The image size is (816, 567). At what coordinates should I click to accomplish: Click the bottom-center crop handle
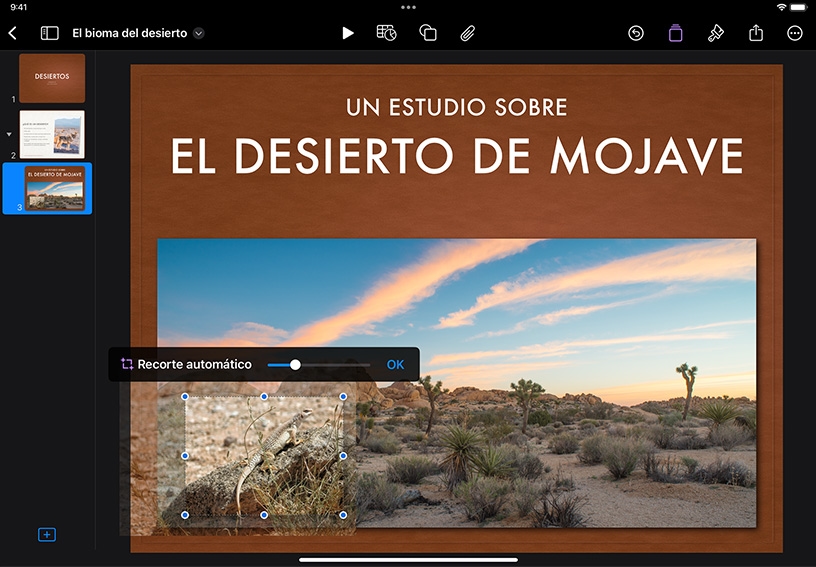coord(264,515)
